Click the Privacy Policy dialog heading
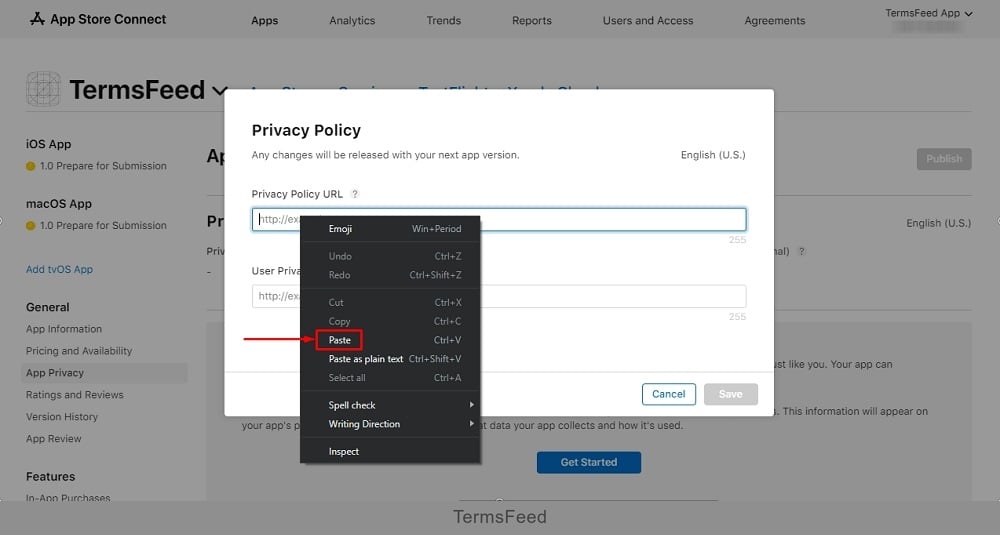Viewport: 1000px width, 535px height. pos(306,130)
